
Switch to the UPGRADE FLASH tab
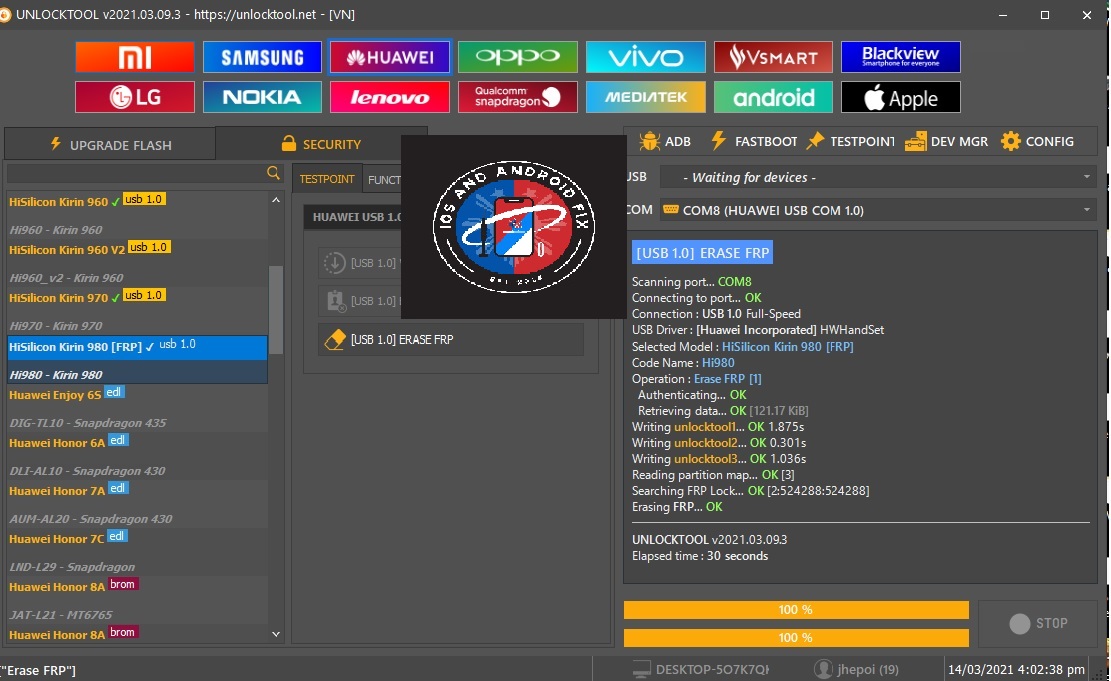[110, 145]
